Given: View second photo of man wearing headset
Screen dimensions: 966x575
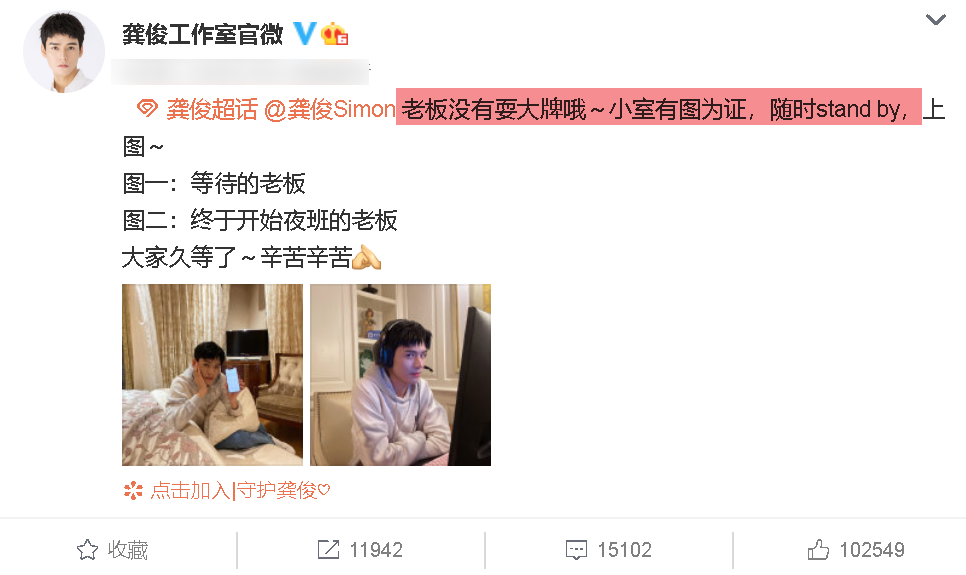Looking at the screenshot, I should [400, 375].
